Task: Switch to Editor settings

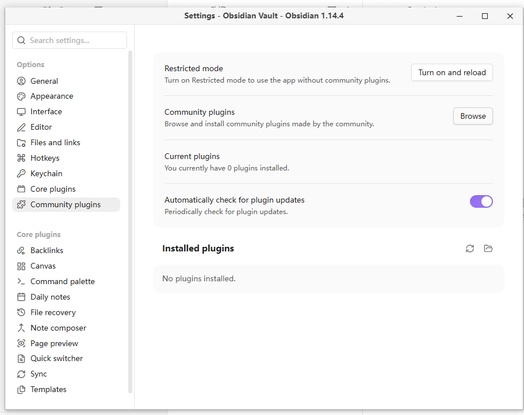Action: [x=67, y=127]
